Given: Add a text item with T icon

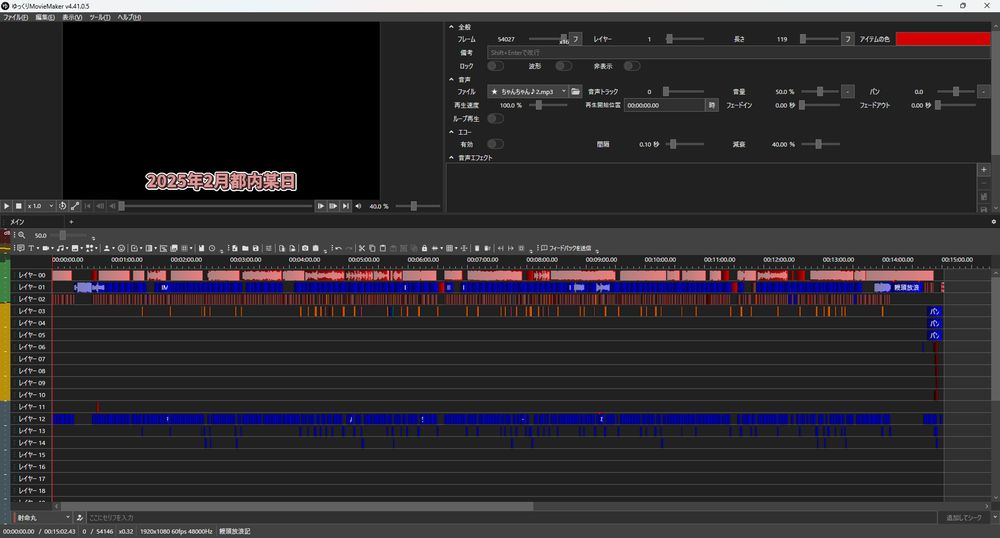Looking at the screenshot, I should click(x=31, y=248).
